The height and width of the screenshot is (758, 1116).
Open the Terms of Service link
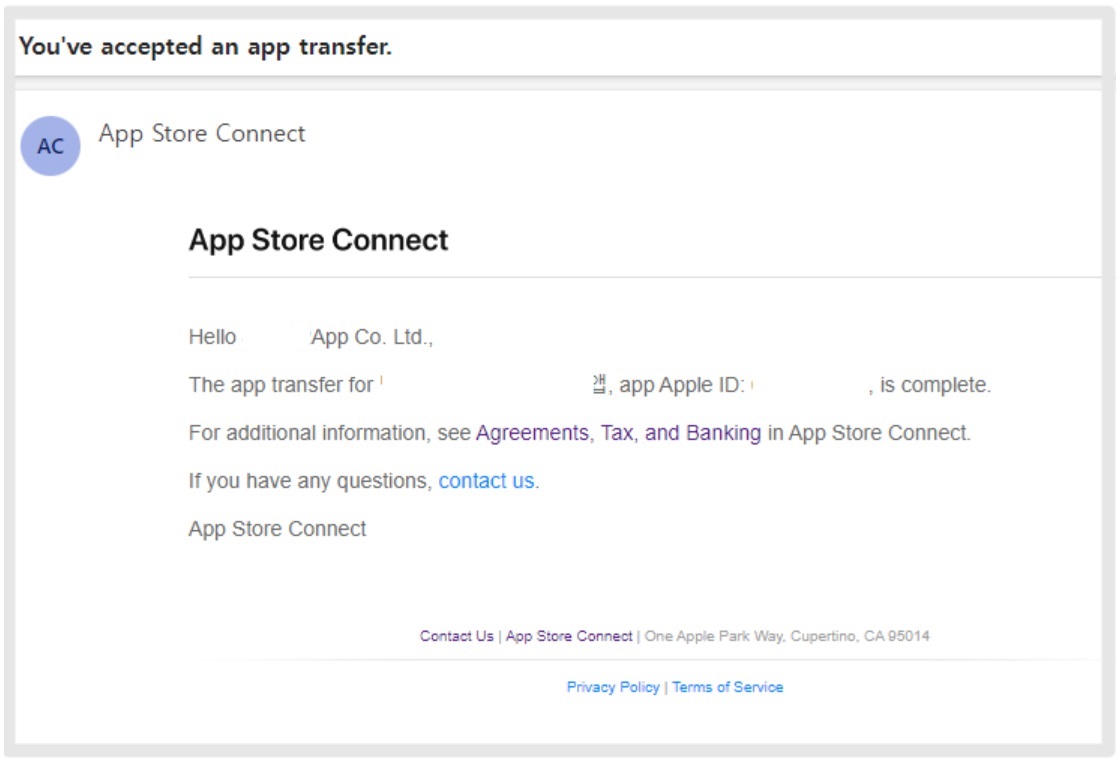[x=727, y=687]
